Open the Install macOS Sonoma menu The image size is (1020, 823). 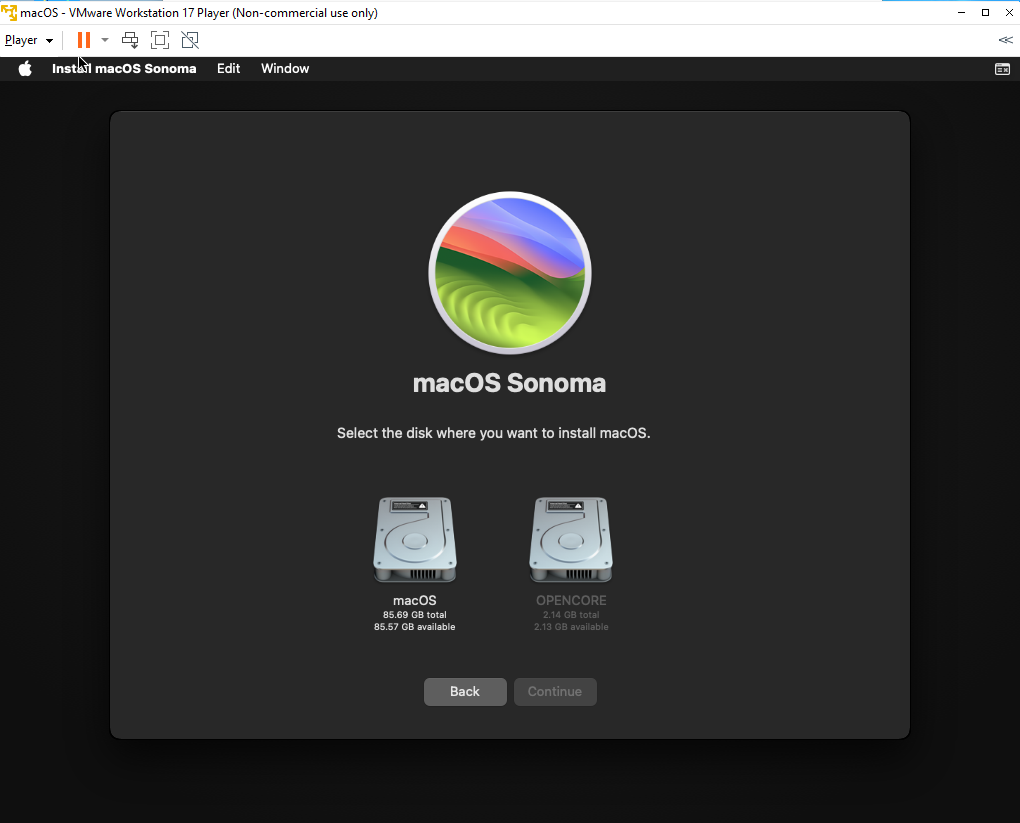coord(124,69)
